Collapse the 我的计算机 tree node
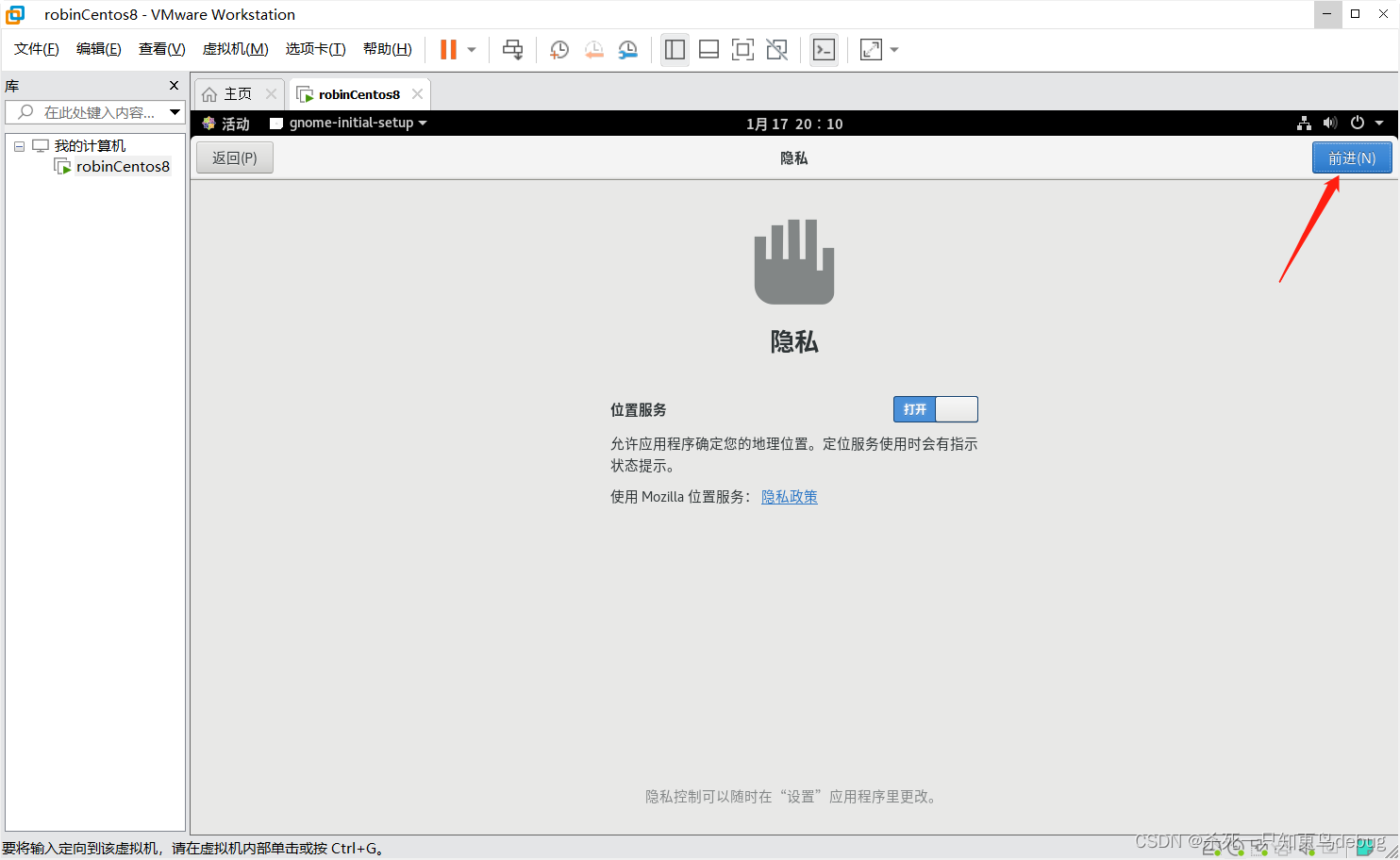The width and height of the screenshot is (1400, 860). tap(19, 146)
